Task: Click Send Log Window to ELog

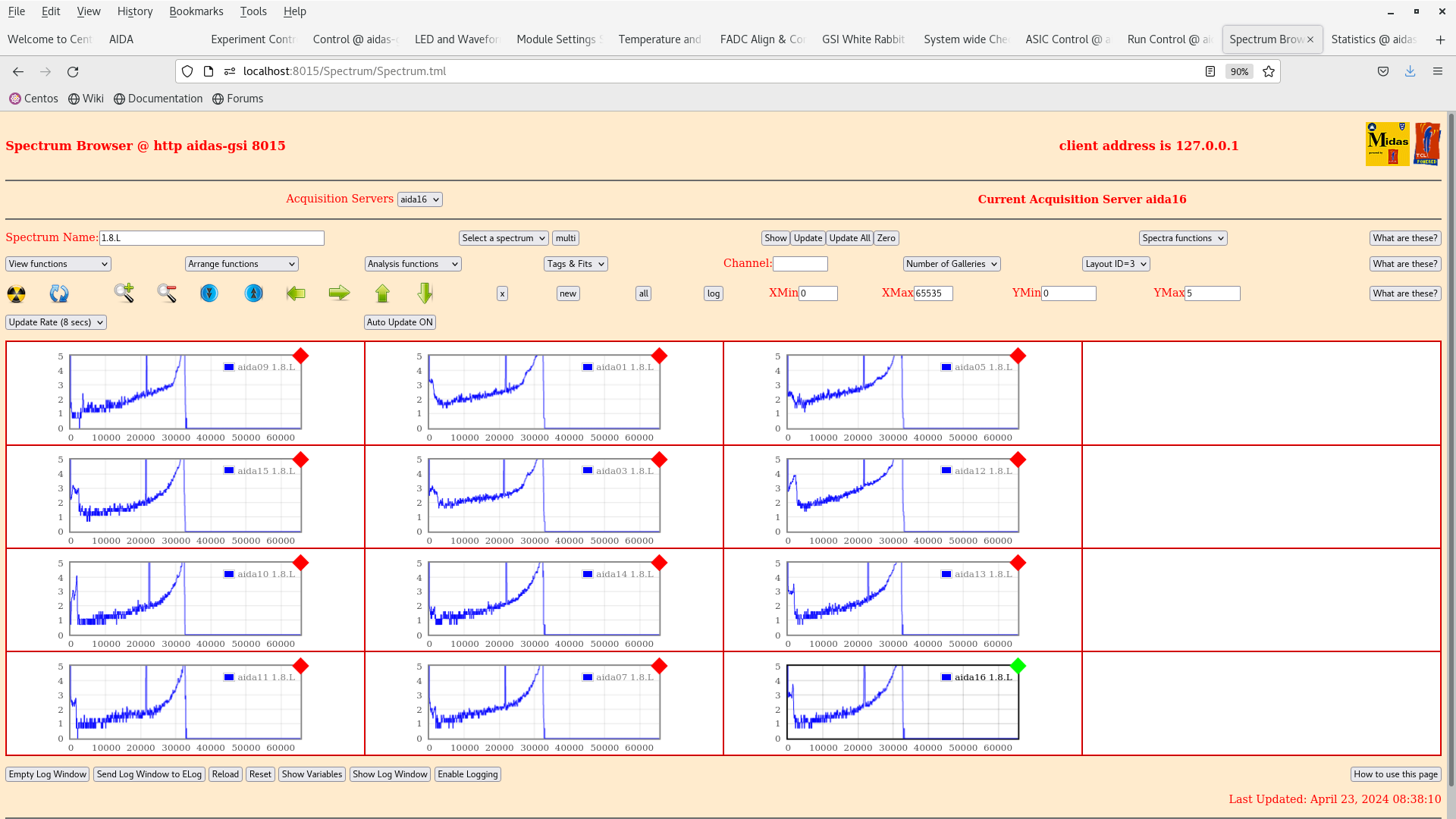Action: pyautogui.click(x=149, y=774)
